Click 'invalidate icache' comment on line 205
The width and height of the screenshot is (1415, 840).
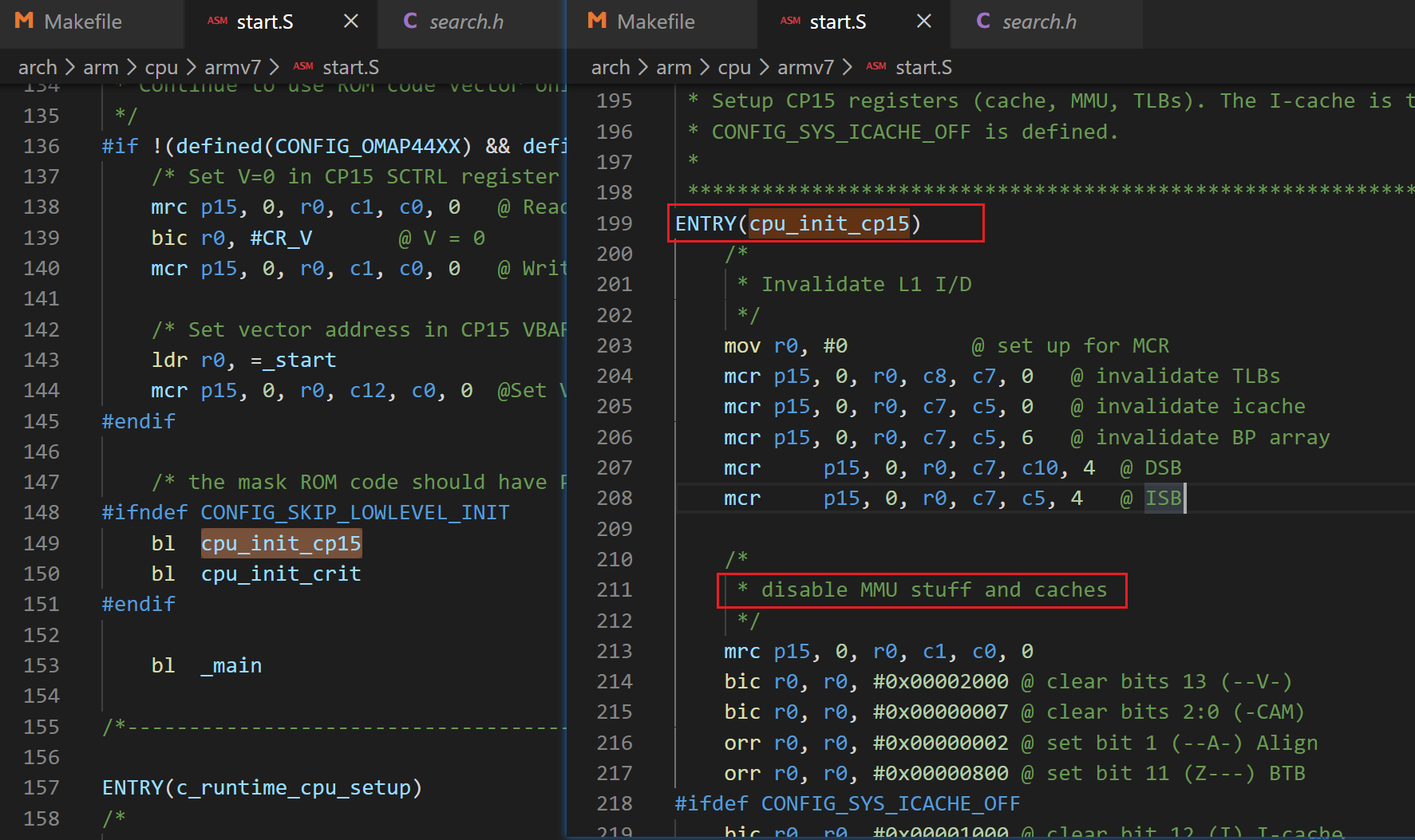coord(1200,406)
